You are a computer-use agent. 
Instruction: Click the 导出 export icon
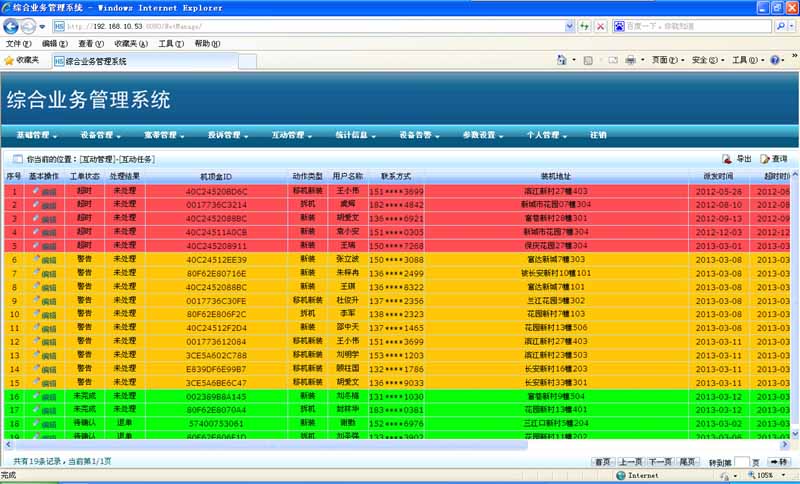pyautogui.click(x=727, y=159)
